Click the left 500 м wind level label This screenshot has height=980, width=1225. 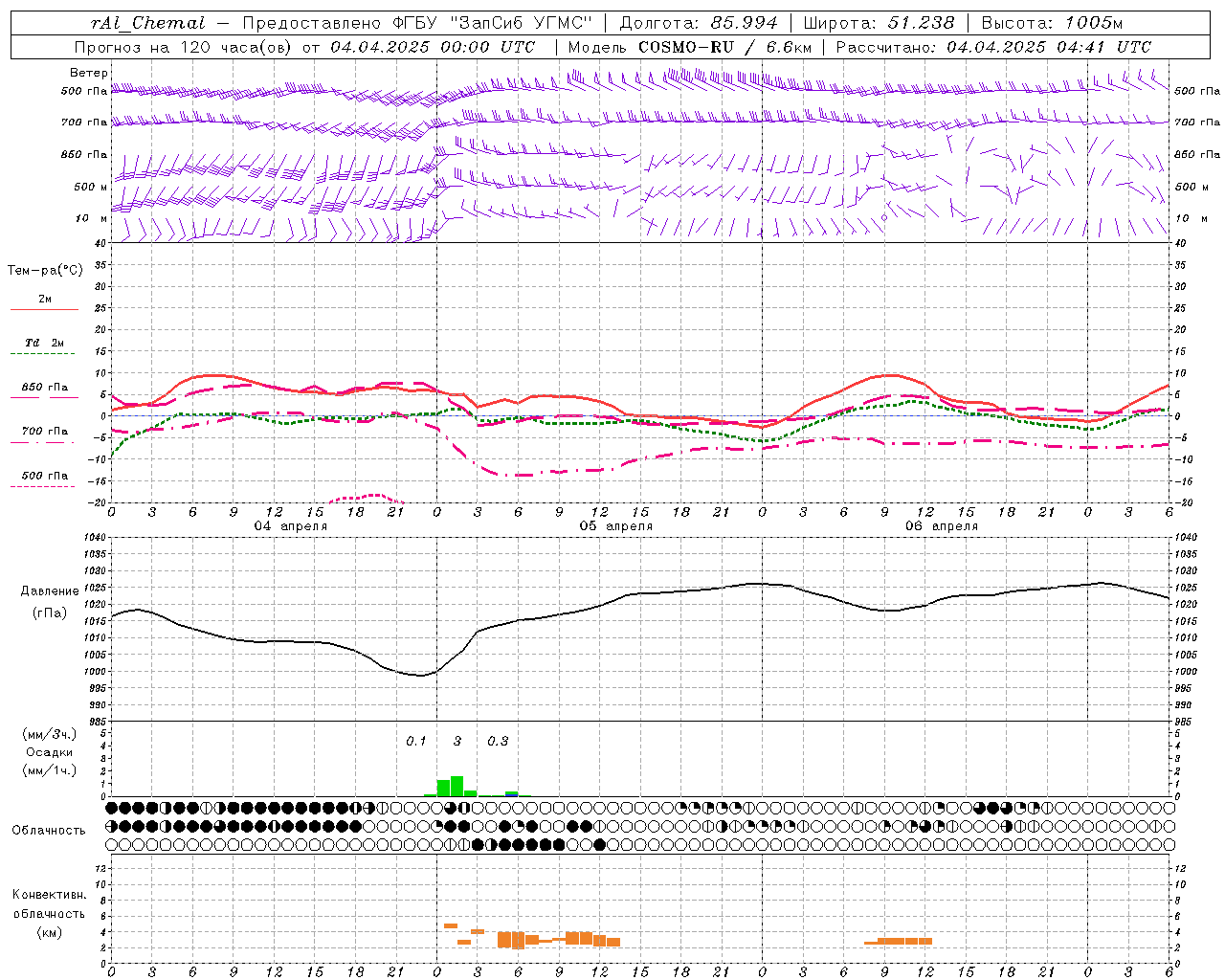(x=91, y=187)
